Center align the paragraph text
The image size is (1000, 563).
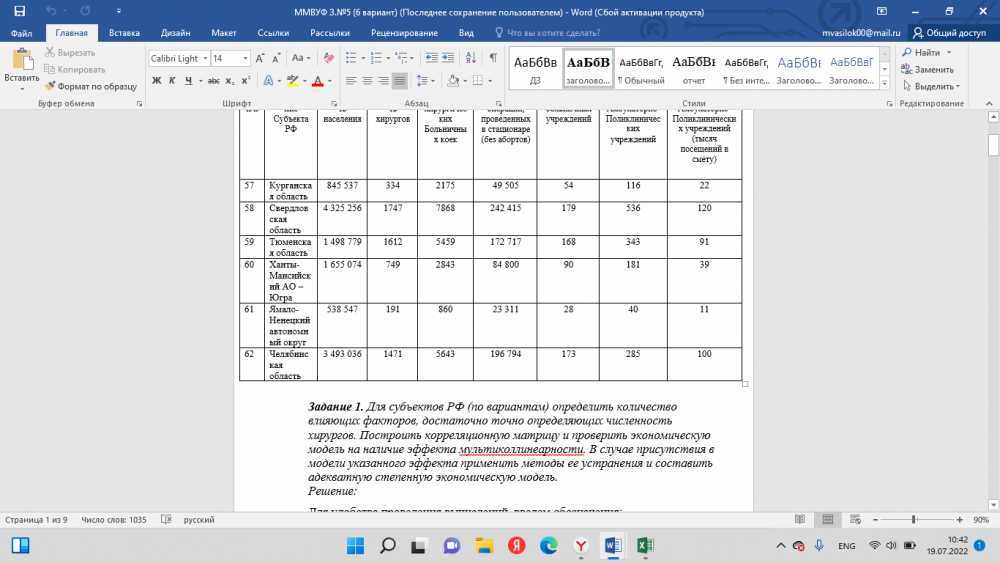point(367,81)
